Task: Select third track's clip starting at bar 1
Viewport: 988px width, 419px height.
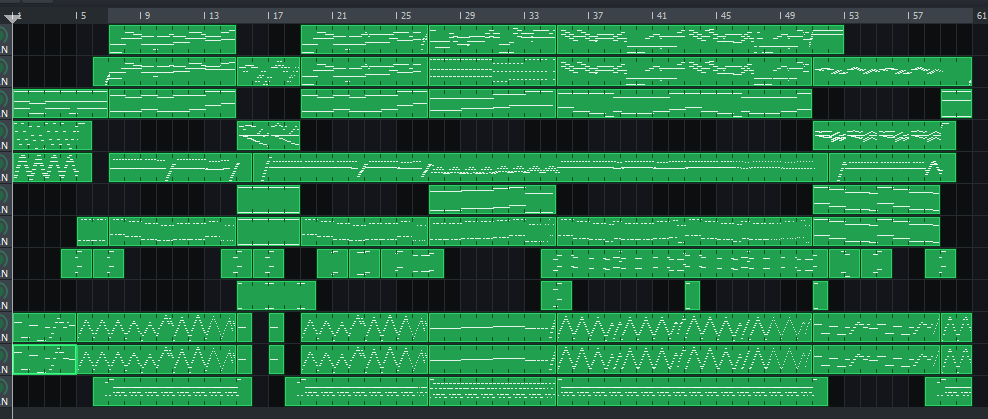Action: (60, 103)
